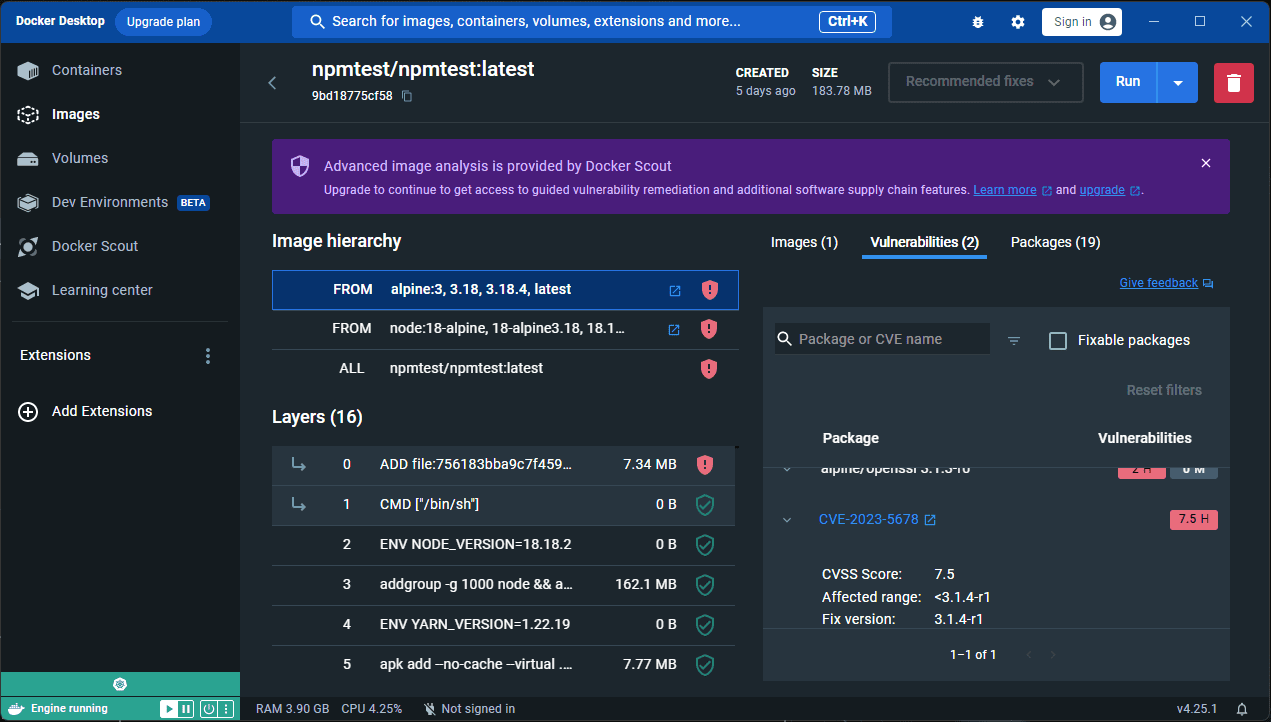Switch to the Packages (19) tab
The height and width of the screenshot is (722, 1271).
(x=1055, y=242)
